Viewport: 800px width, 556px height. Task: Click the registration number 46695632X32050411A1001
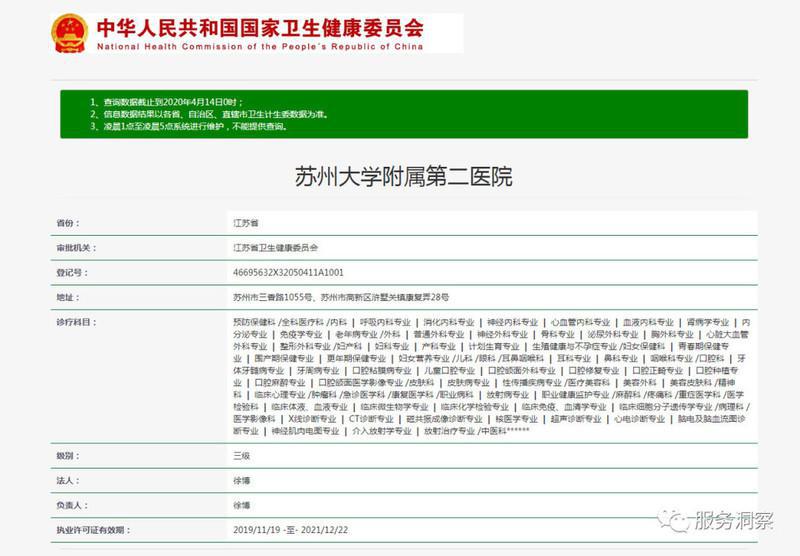tap(287, 272)
